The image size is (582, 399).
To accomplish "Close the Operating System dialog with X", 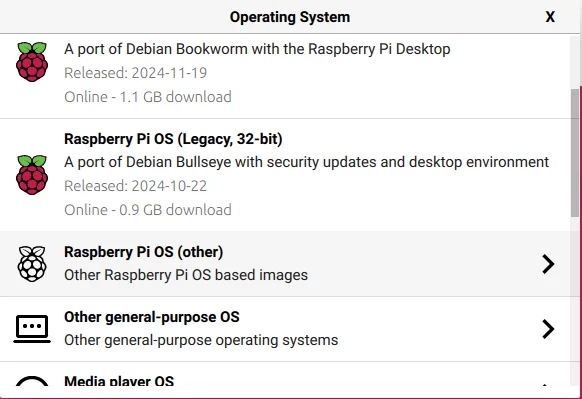I will 550,17.
